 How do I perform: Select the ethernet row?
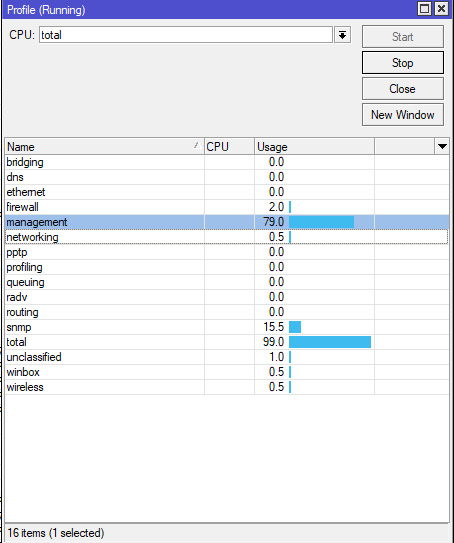tap(227, 192)
